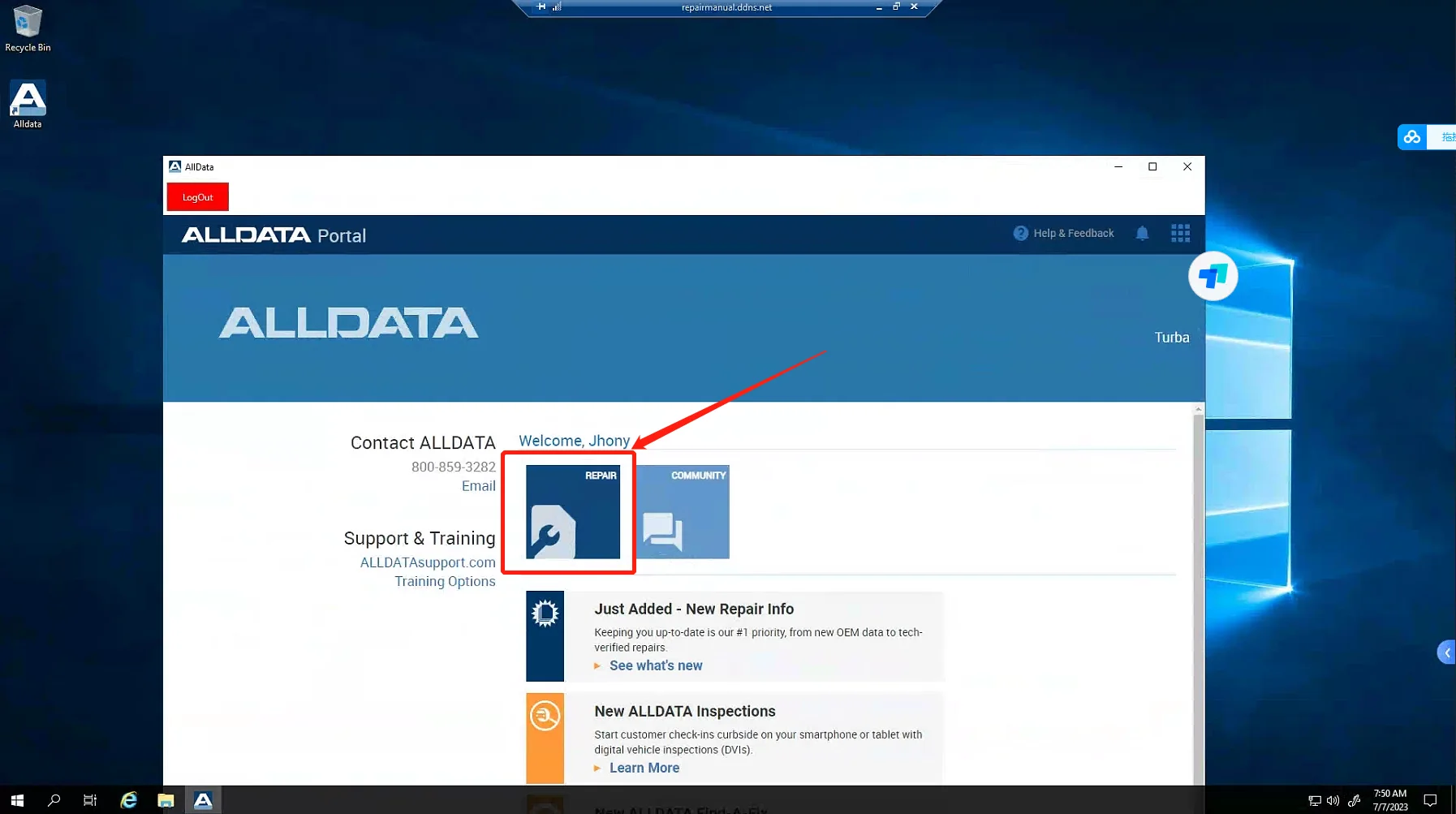1456x814 pixels.
Task: Open the COMMUNITY tile
Action: [x=683, y=511]
